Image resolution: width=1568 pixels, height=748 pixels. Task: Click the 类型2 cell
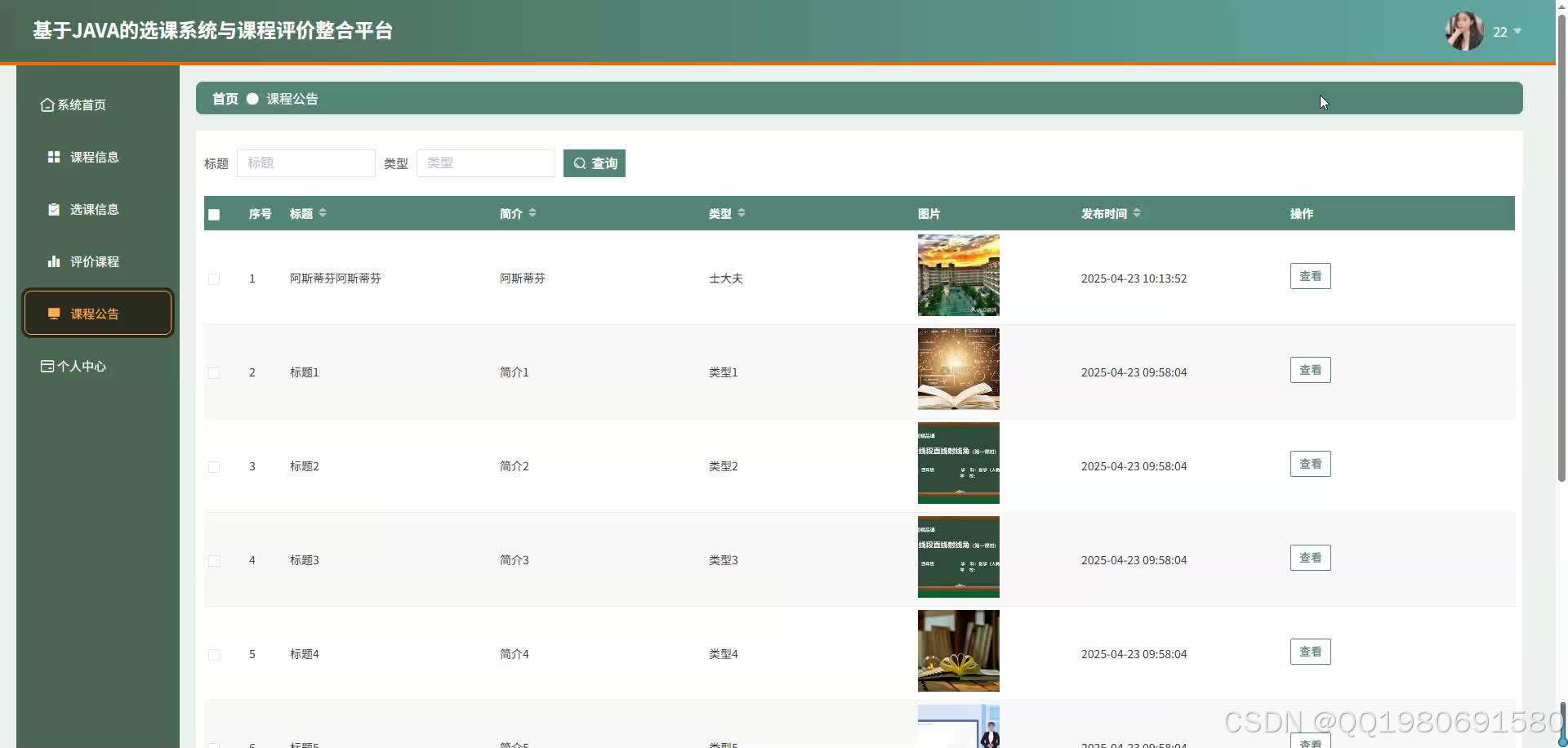724,466
